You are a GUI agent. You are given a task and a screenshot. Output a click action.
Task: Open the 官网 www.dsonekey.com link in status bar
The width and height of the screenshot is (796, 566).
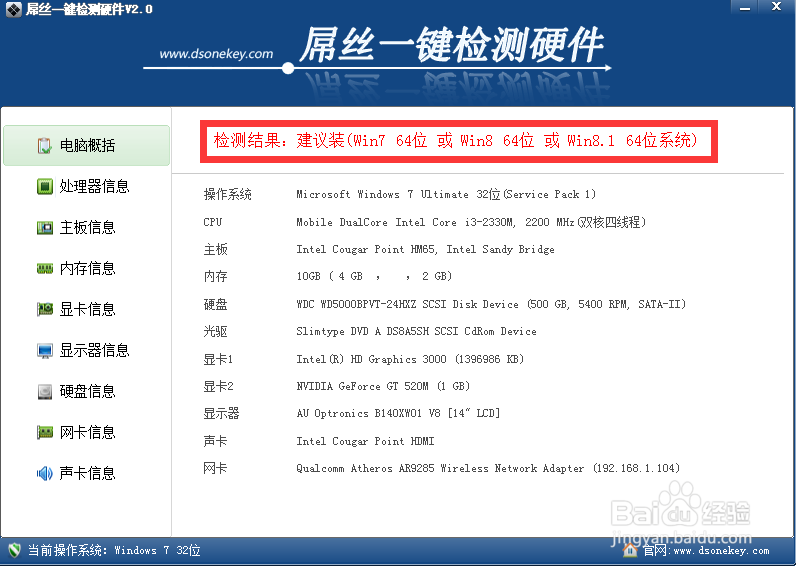[x=706, y=550]
